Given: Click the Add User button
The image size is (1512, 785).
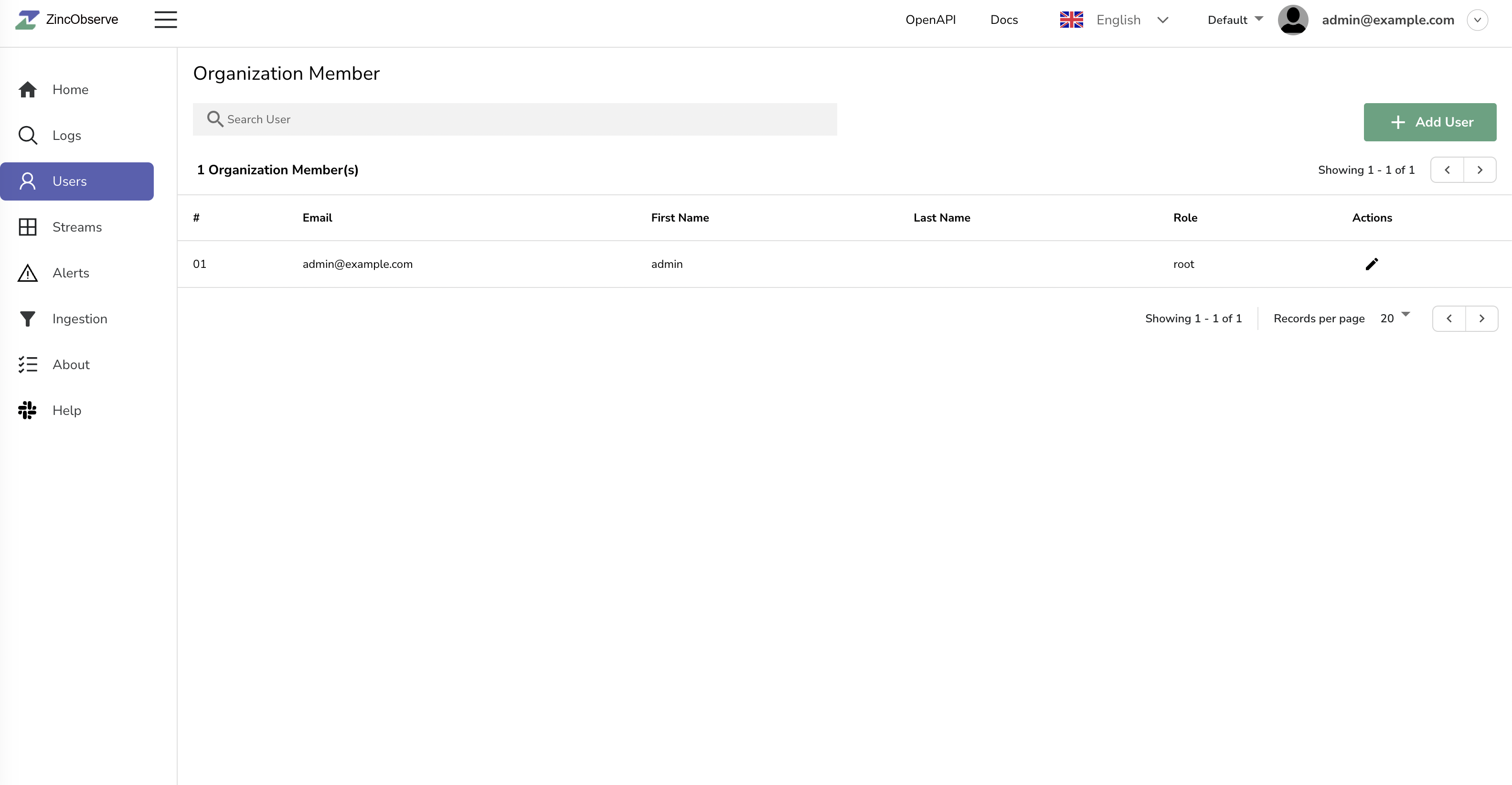Looking at the screenshot, I should pyautogui.click(x=1430, y=122).
